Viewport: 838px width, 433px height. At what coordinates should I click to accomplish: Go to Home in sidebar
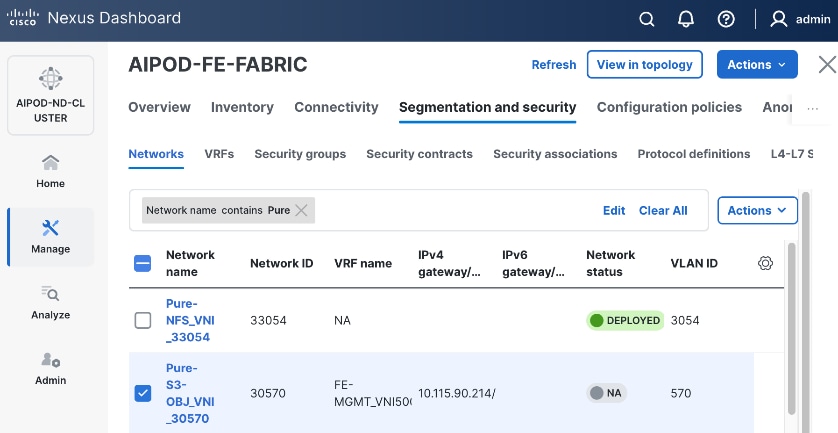click(x=50, y=171)
